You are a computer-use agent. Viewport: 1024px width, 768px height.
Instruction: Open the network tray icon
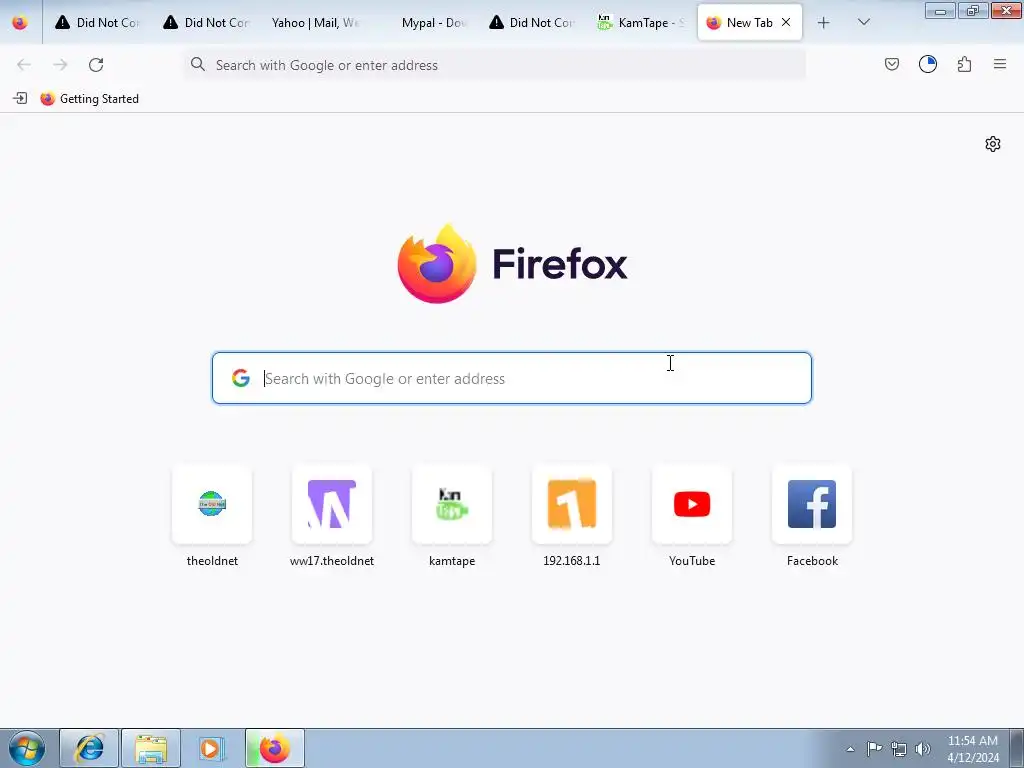(899, 749)
